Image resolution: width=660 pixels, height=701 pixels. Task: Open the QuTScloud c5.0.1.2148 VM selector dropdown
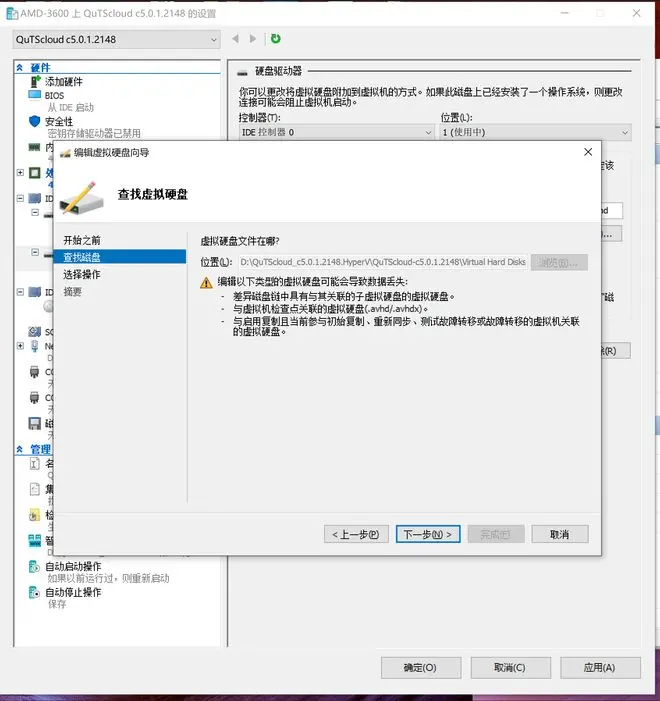[116, 39]
